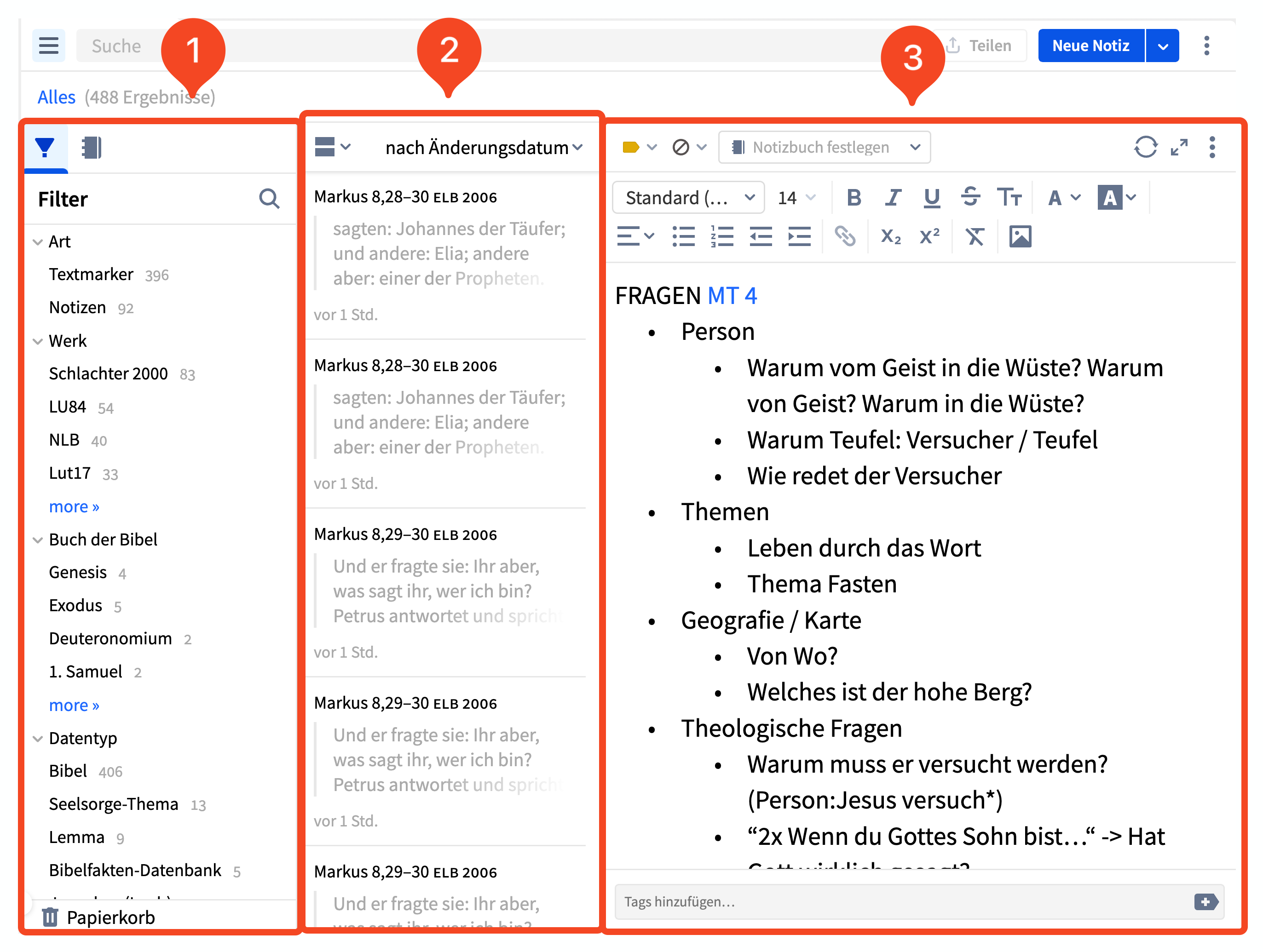Open the Standard font family dropdown
Viewport: 1263px width, 952px height.
[x=689, y=197]
